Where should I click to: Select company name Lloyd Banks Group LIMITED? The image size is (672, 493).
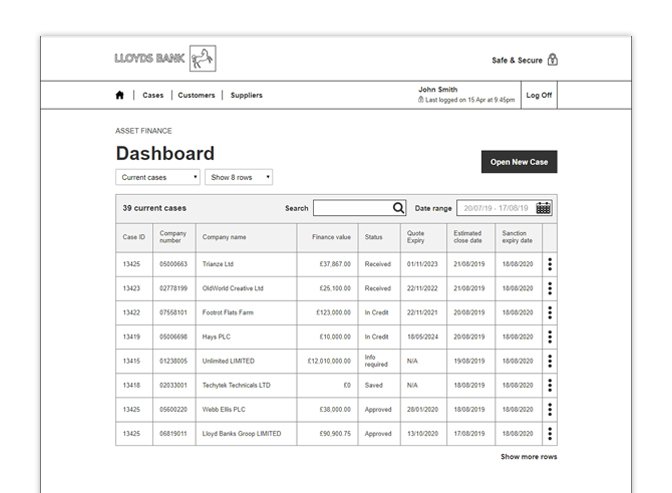[x=242, y=434]
